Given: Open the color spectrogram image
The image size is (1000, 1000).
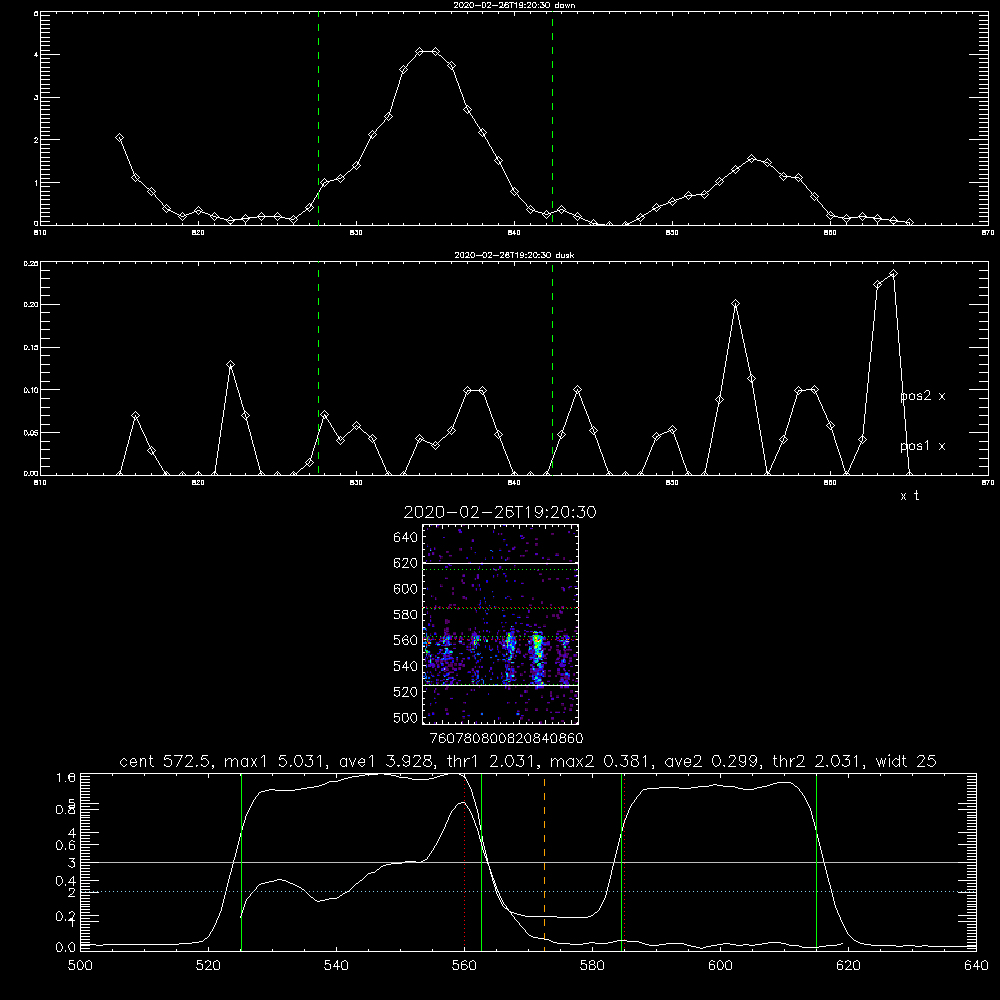Looking at the screenshot, I should pos(501,624).
